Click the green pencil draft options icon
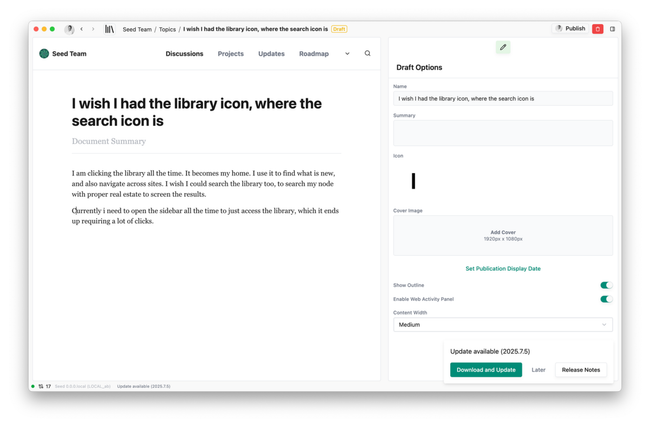Image resolution: width=650 pixels, height=427 pixels. (503, 47)
